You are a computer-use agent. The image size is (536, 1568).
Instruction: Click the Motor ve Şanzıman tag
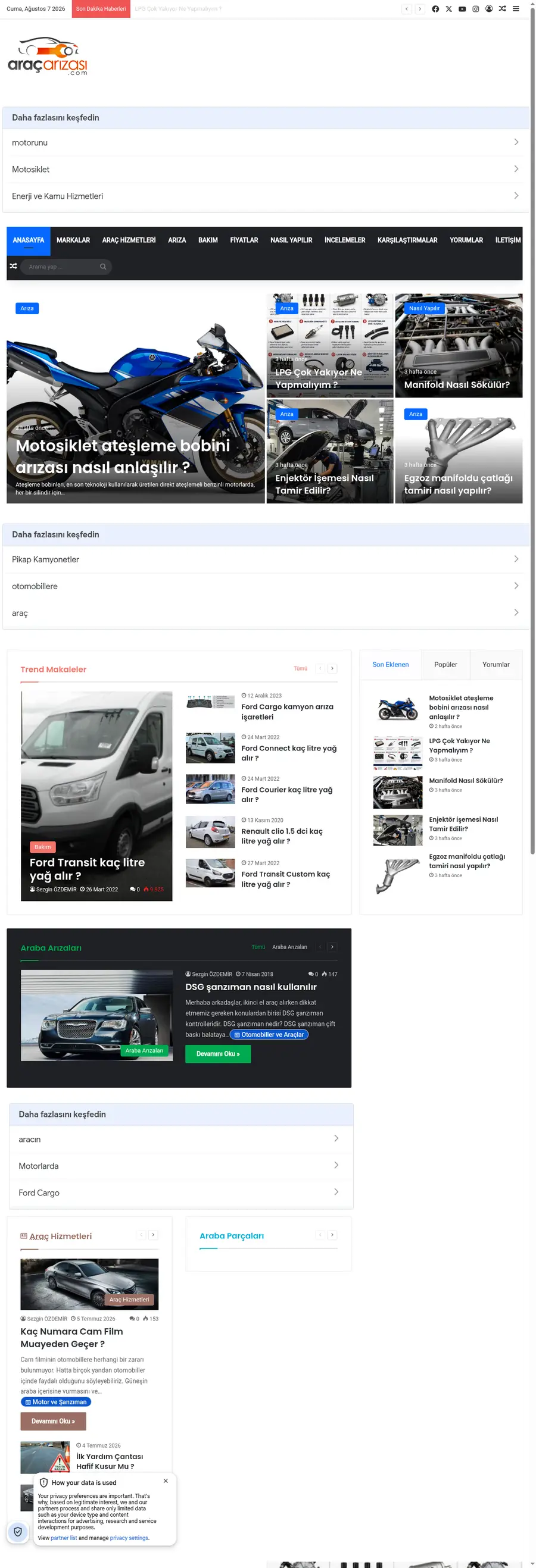(56, 1402)
